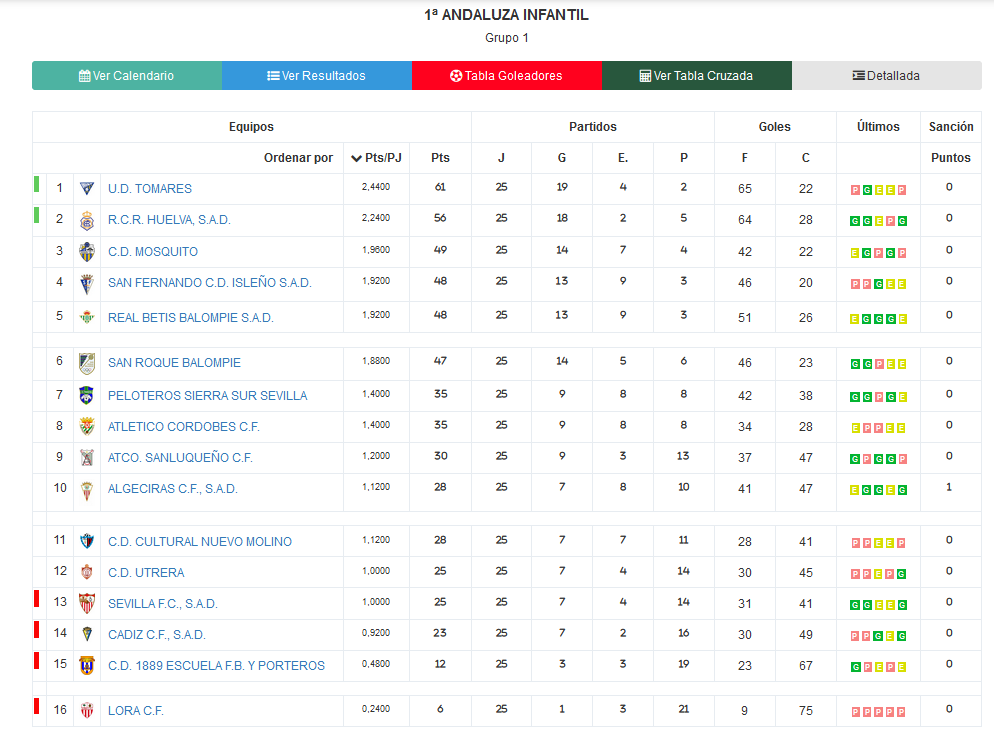The image size is (994, 736).
Task: Click the Sanción column header
Action: coord(951,127)
